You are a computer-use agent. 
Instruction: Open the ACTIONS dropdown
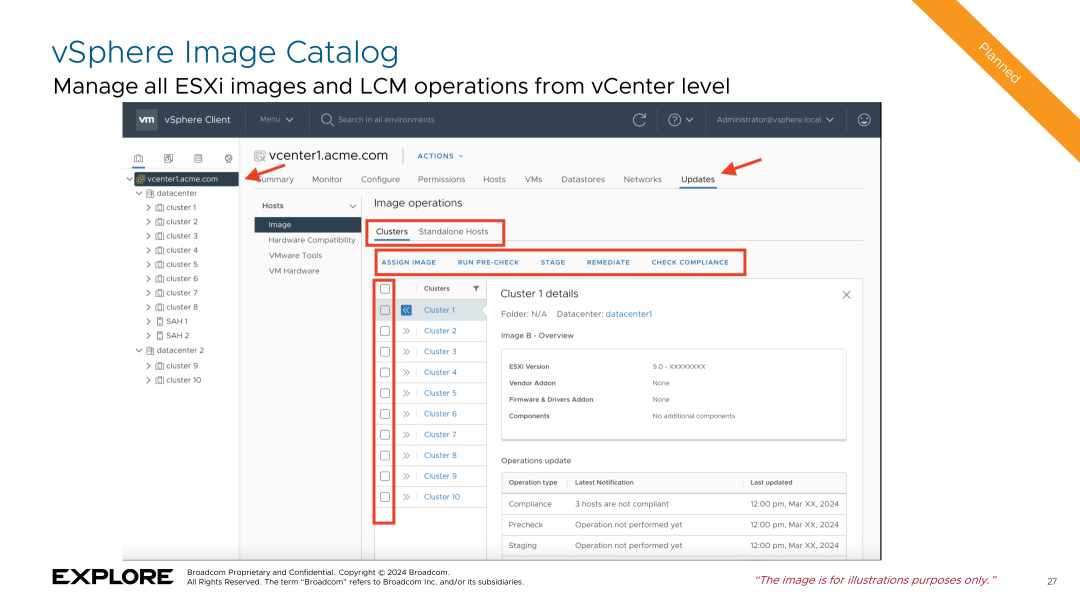pos(440,156)
